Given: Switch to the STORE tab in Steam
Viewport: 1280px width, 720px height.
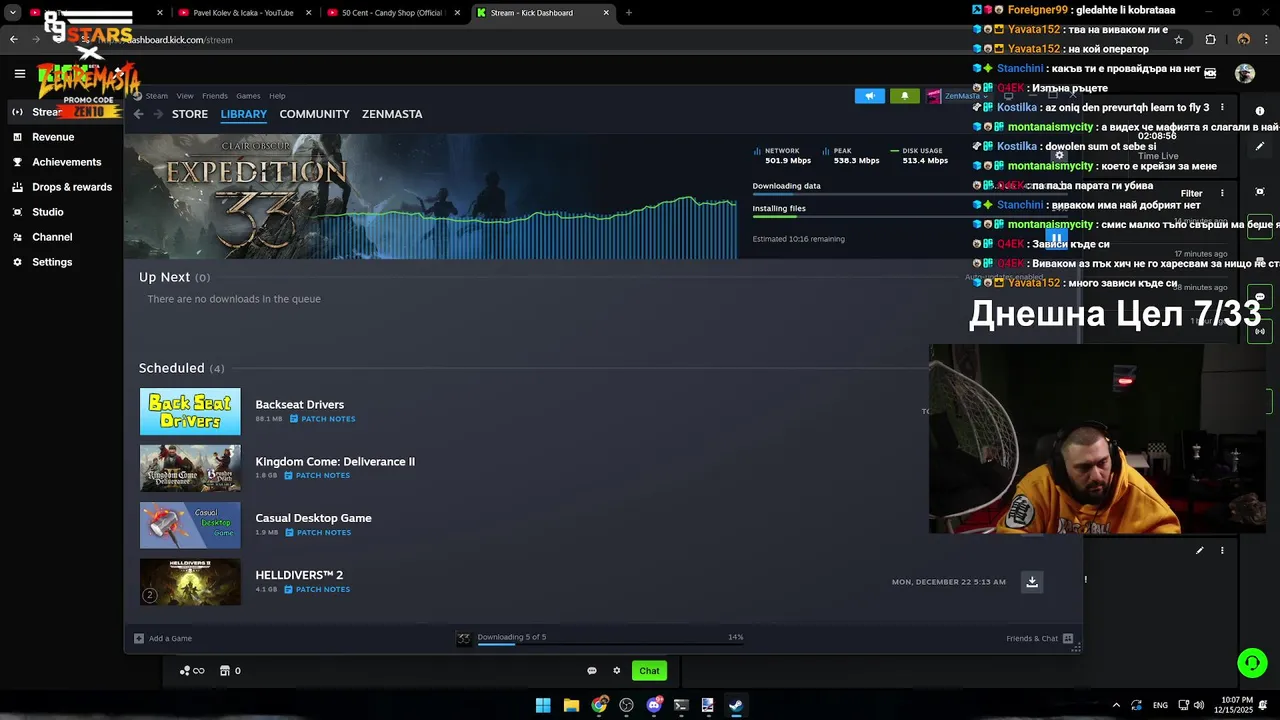Looking at the screenshot, I should (x=190, y=114).
